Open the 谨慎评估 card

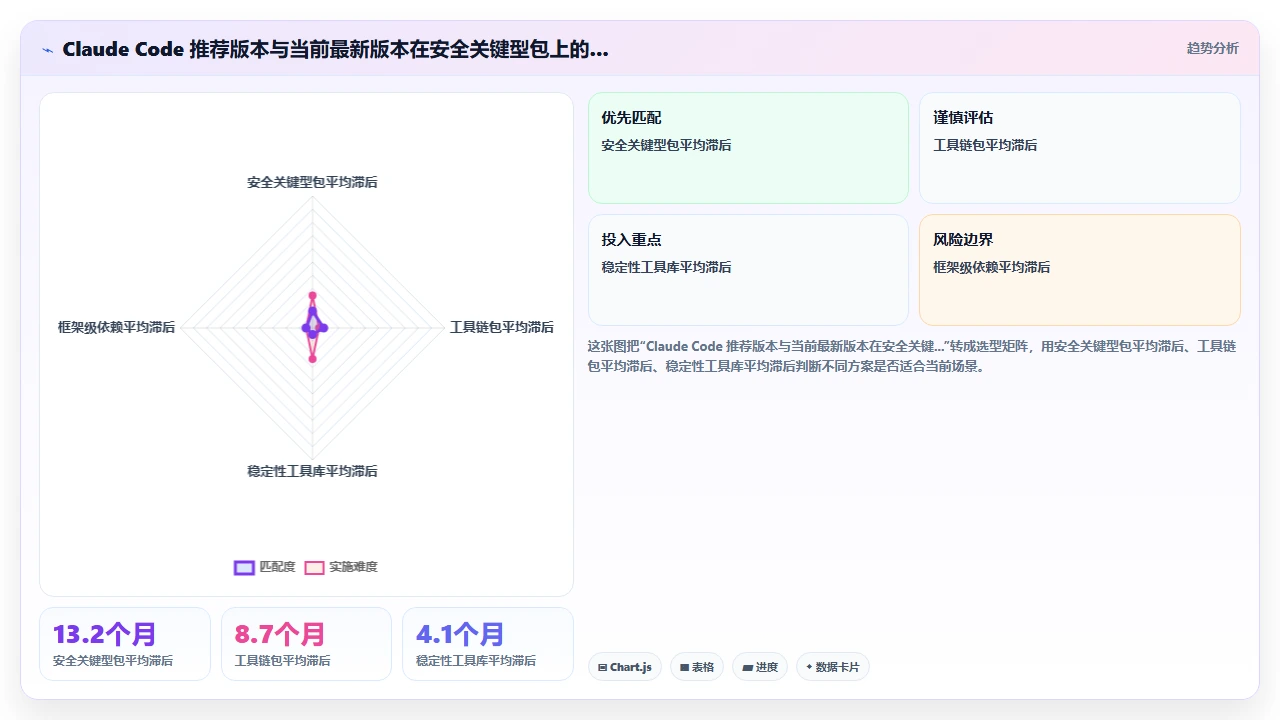(1080, 148)
